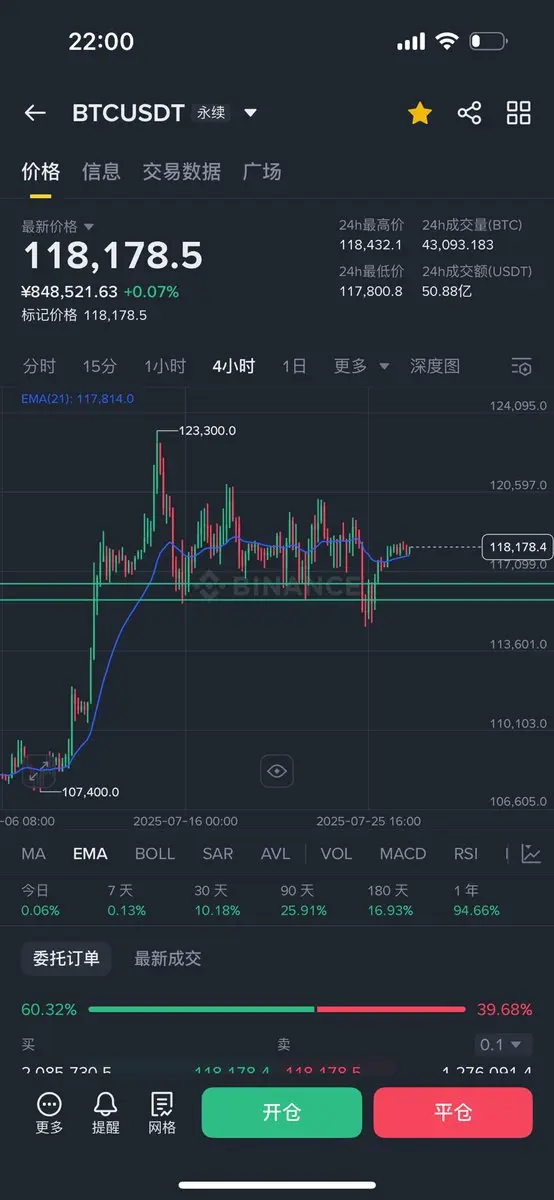Enable the MACD indicator
554x1200 pixels.
[403, 854]
